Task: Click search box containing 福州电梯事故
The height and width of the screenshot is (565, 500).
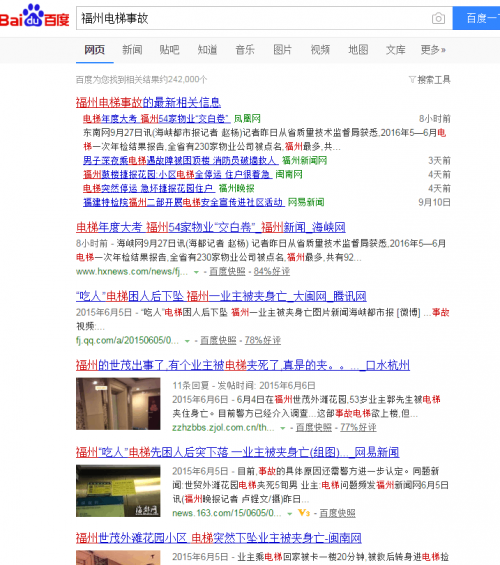Action: [x=264, y=18]
